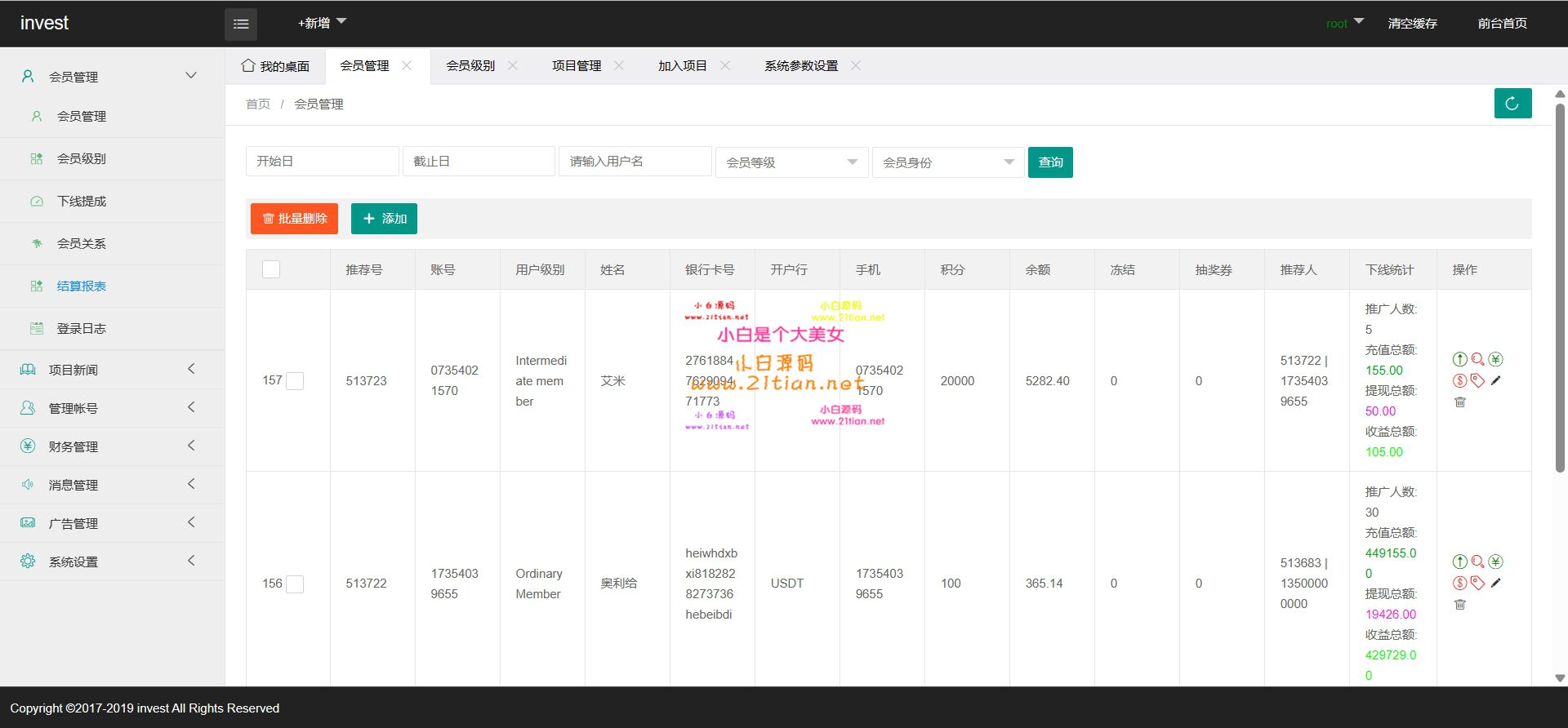
Task: Click green yen icon in row 156
Action: pos(1496,562)
